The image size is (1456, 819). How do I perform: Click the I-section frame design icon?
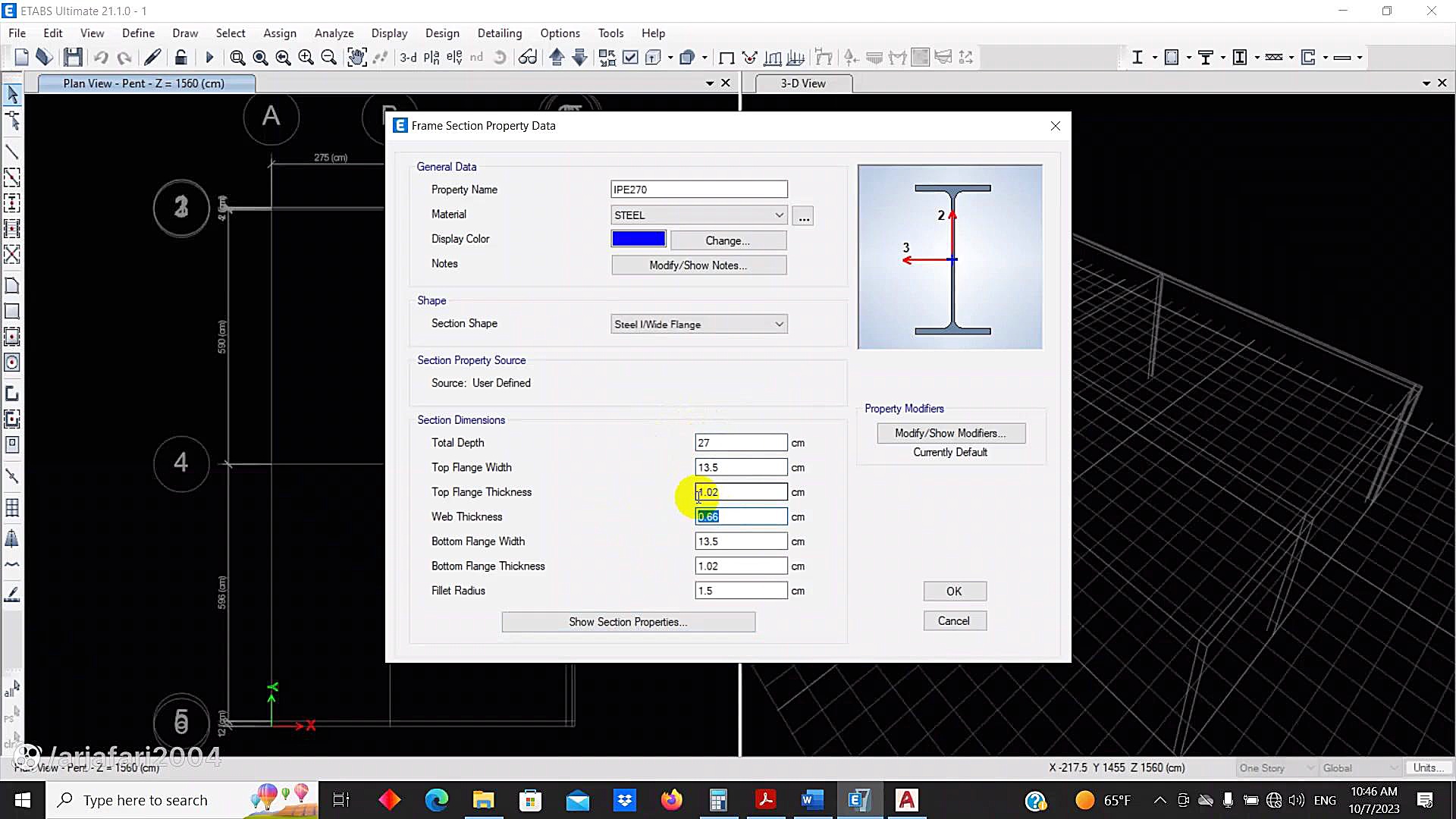coord(1137,58)
